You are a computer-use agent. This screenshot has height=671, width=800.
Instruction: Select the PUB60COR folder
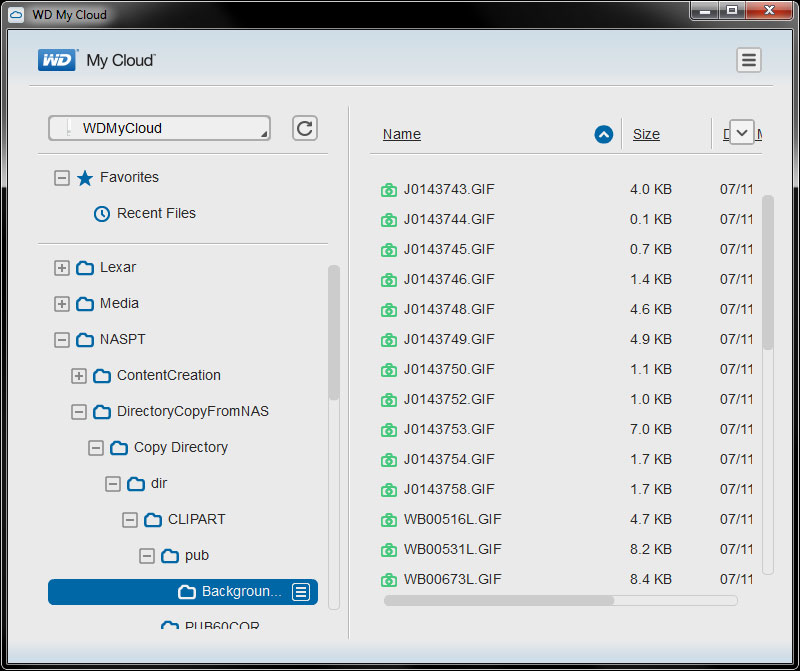coord(222,625)
